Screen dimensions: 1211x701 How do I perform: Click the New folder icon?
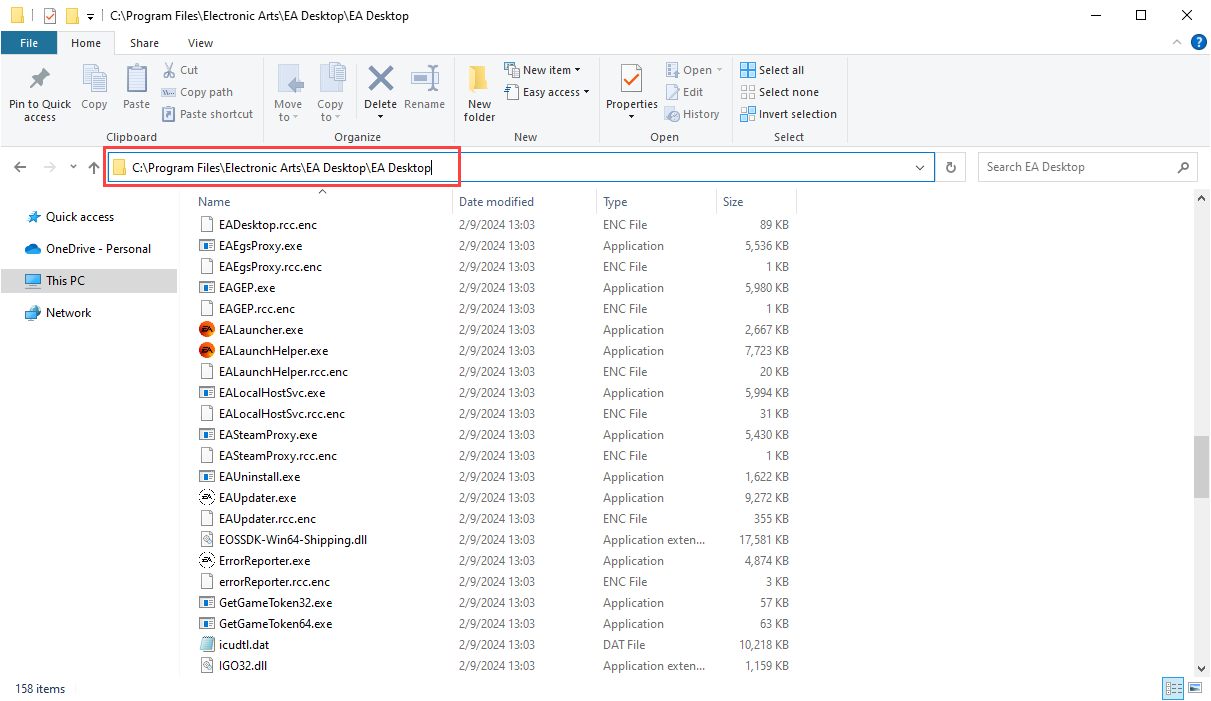479,80
